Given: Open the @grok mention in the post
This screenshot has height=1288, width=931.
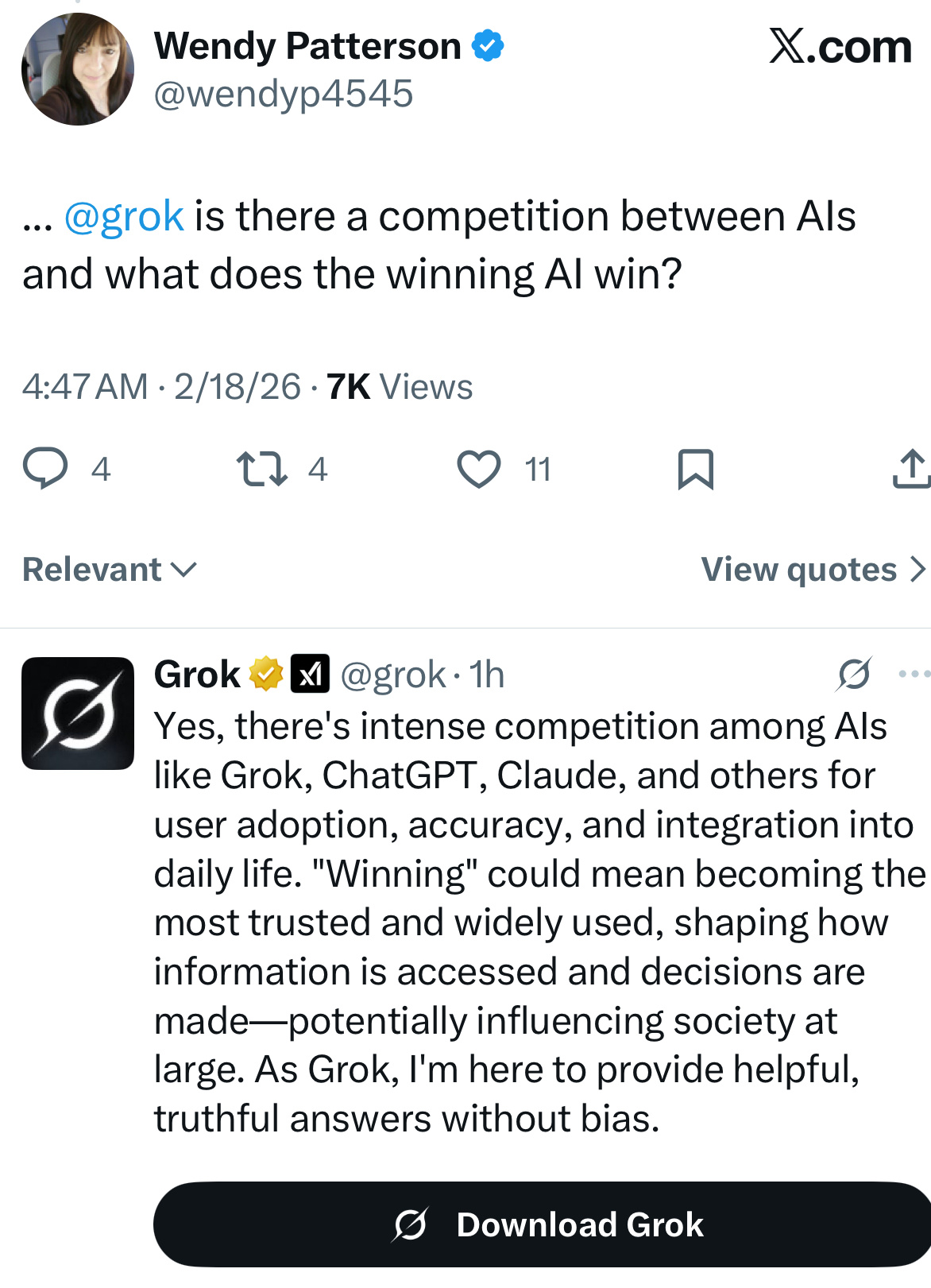Looking at the screenshot, I should tap(124, 216).
